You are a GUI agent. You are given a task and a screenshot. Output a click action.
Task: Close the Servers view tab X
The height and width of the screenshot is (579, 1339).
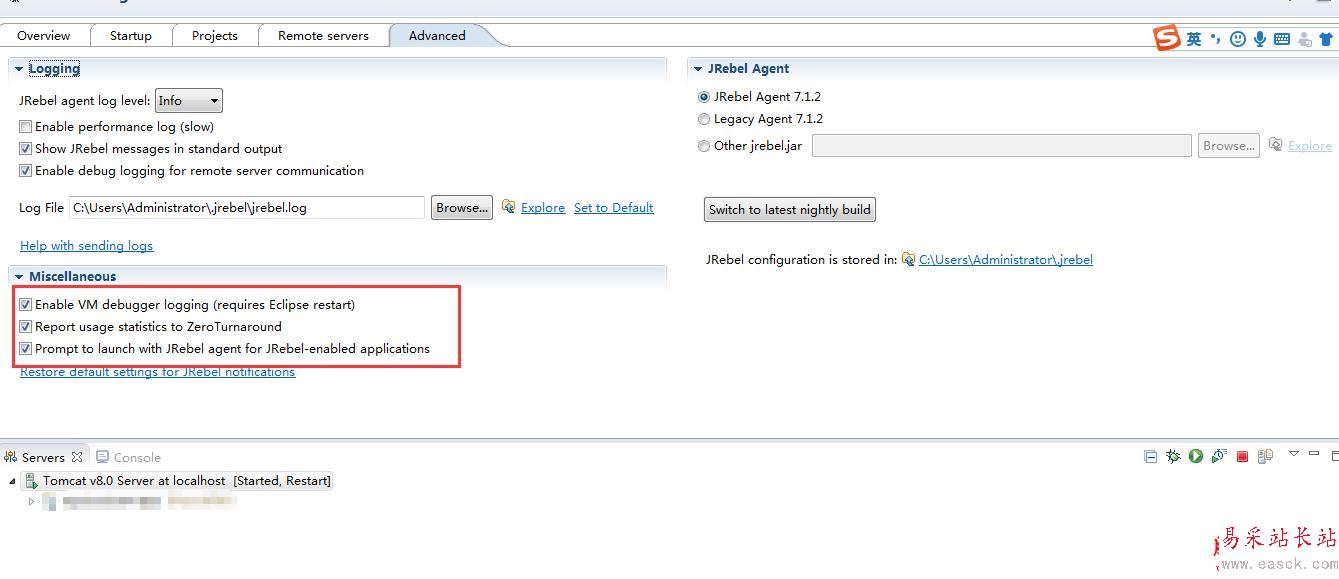pos(77,457)
